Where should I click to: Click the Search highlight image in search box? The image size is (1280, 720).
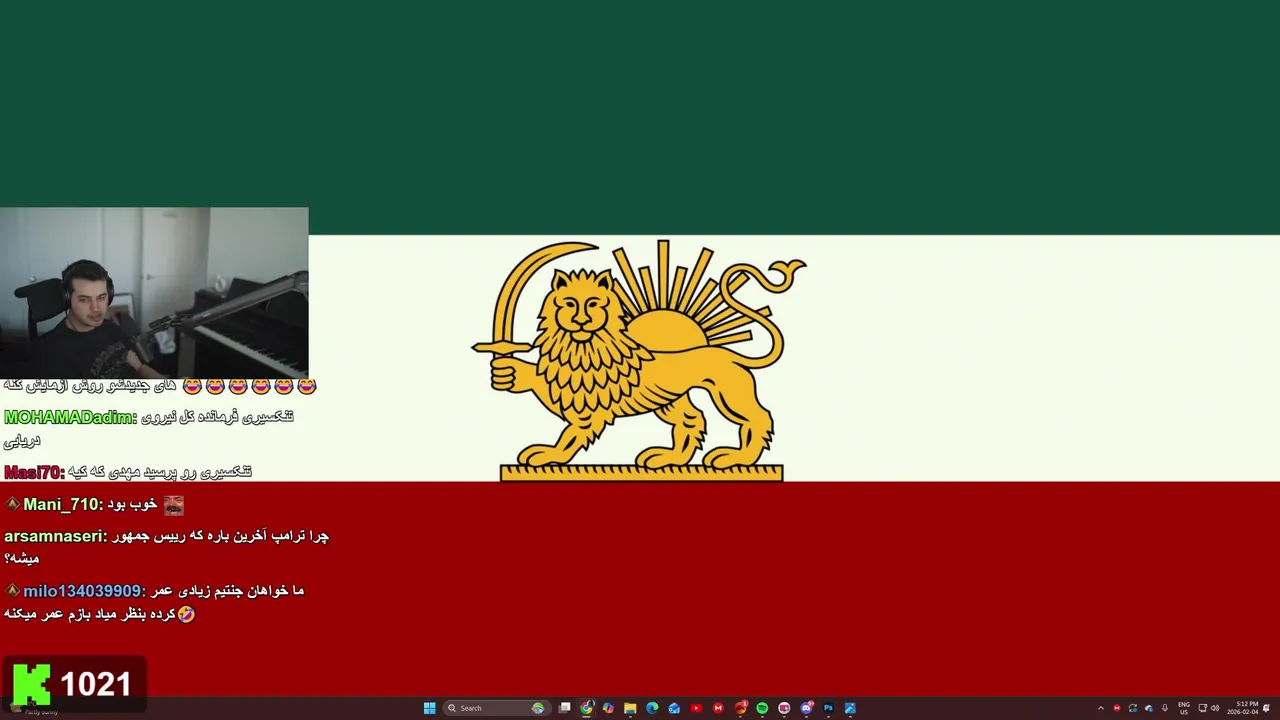click(538, 708)
